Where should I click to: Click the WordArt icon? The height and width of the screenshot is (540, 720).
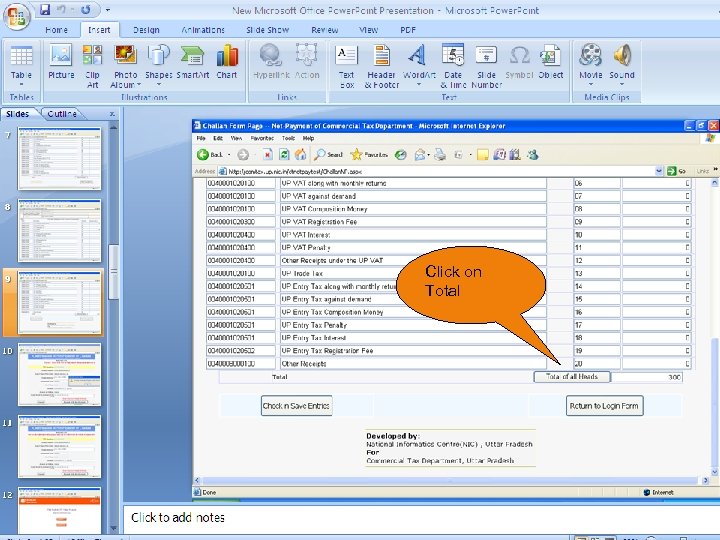[418, 56]
